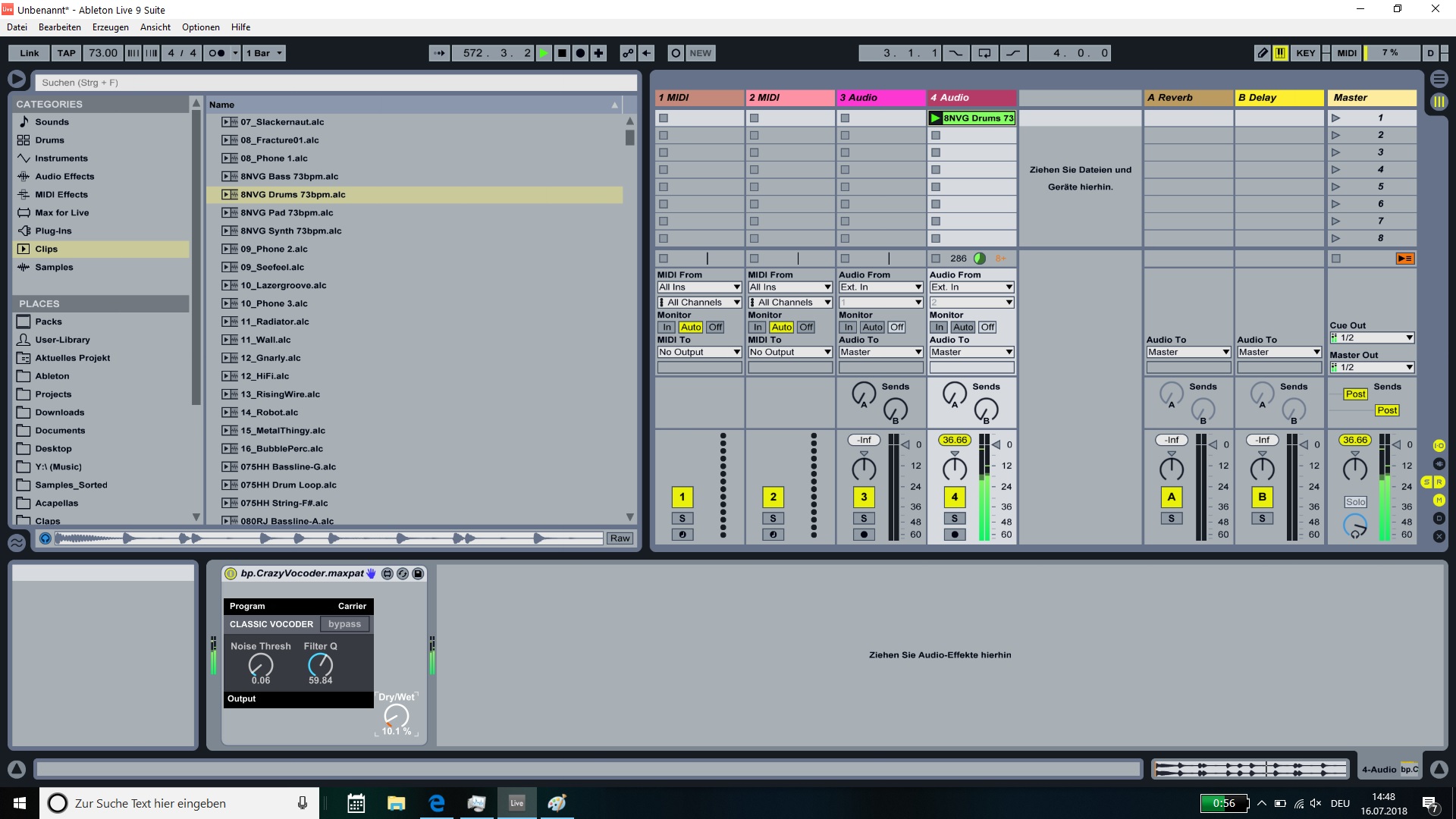Image resolution: width=1456 pixels, height=819 pixels.
Task: Open Cue Out 1/2 dropdown
Action: coord(1372,338)
